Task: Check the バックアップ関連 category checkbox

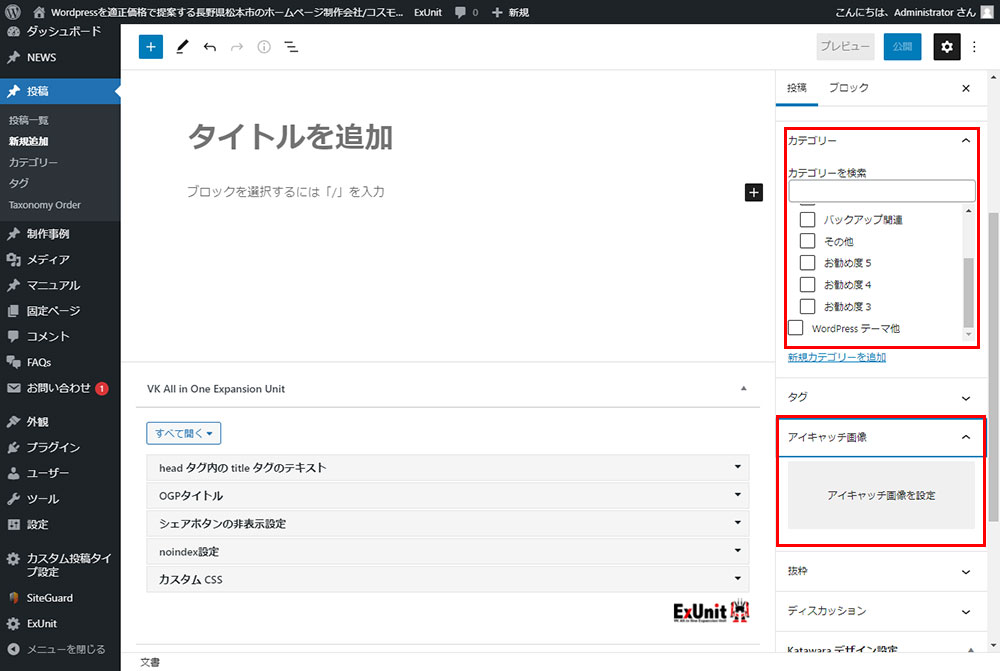Action: click(808, 219)
